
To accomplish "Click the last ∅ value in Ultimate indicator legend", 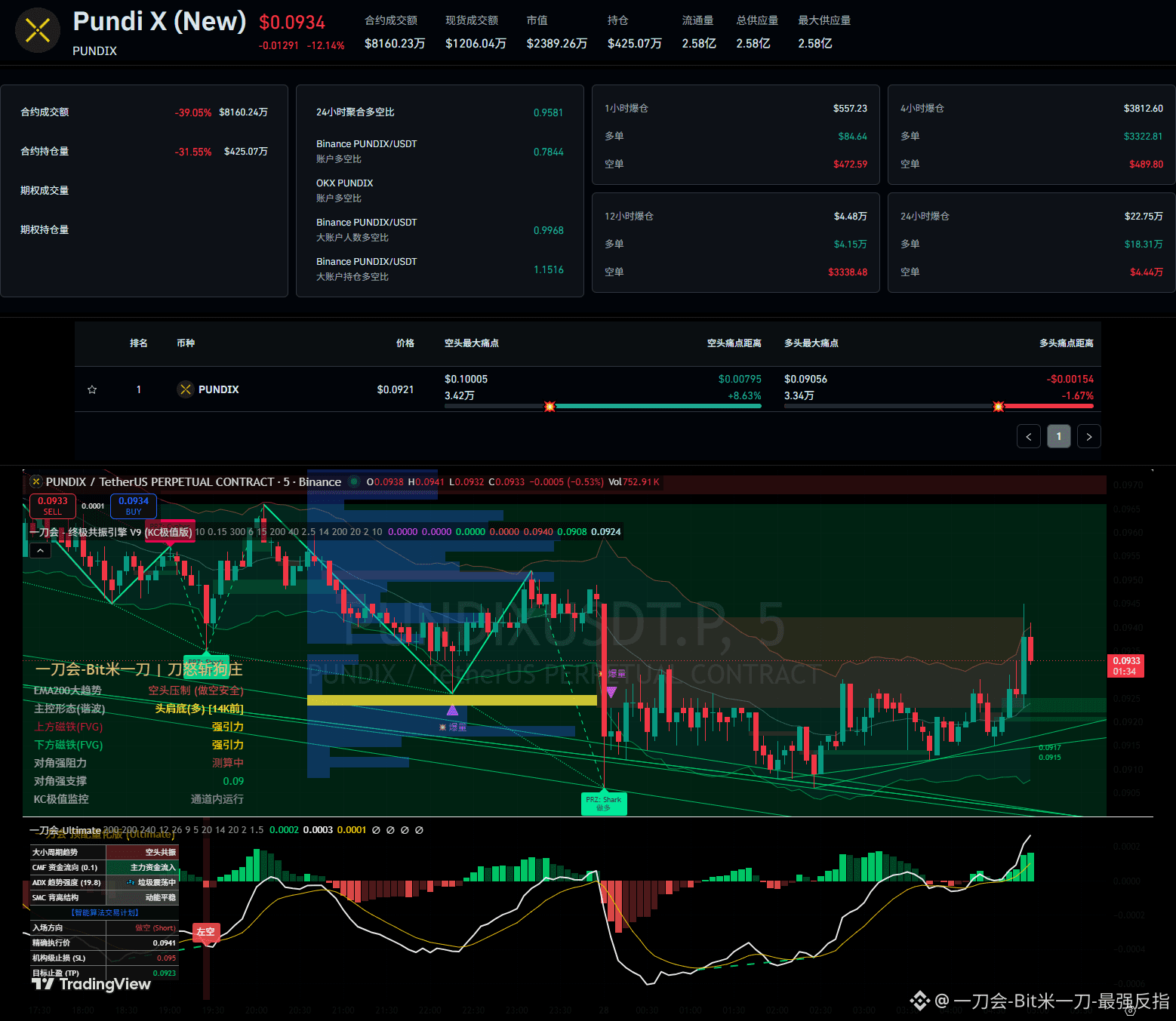I will 419,830.
